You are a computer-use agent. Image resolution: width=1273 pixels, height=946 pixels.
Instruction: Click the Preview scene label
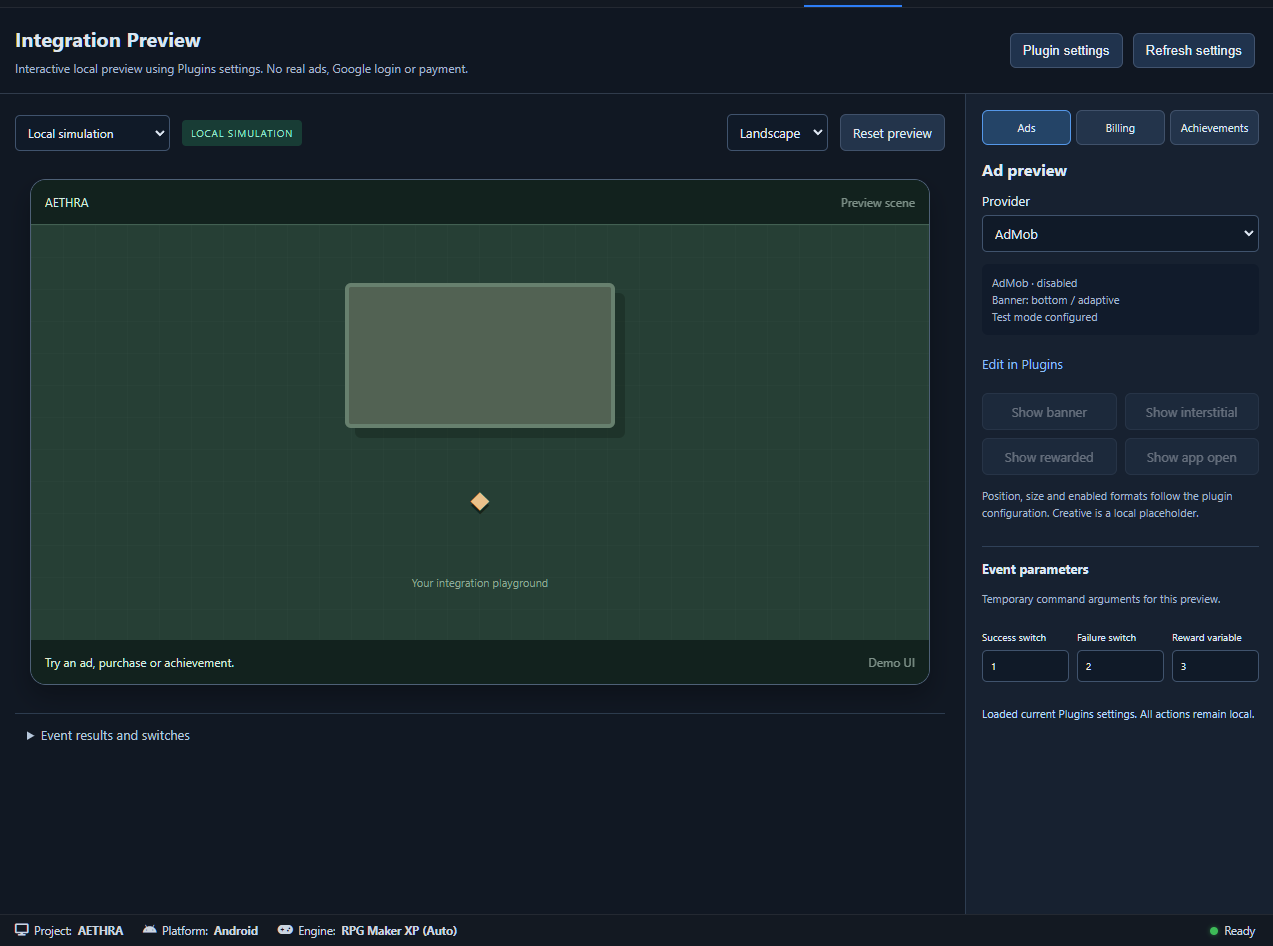click(x=877, y=202)
